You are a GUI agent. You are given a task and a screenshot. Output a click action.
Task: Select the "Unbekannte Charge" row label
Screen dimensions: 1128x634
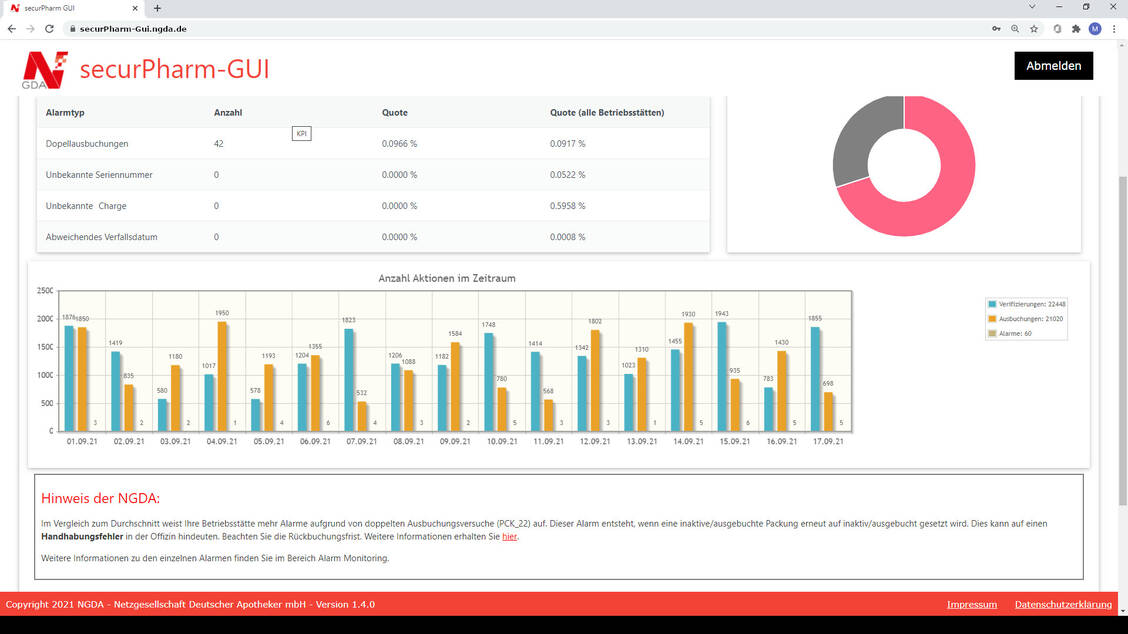[x=86, y=206]
